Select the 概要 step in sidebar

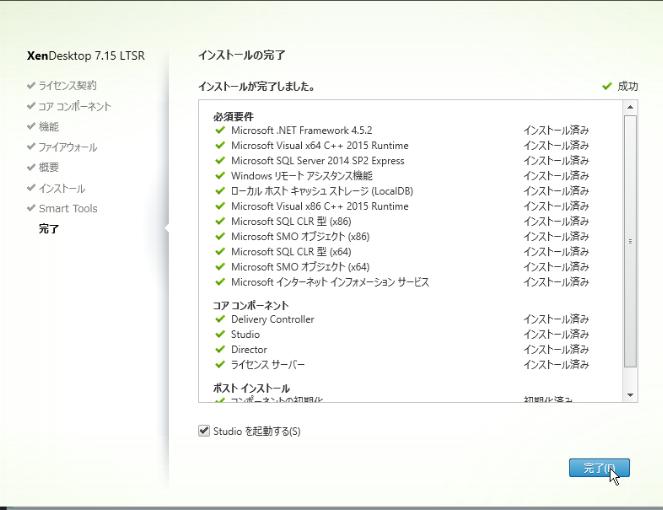pos(49,167)
